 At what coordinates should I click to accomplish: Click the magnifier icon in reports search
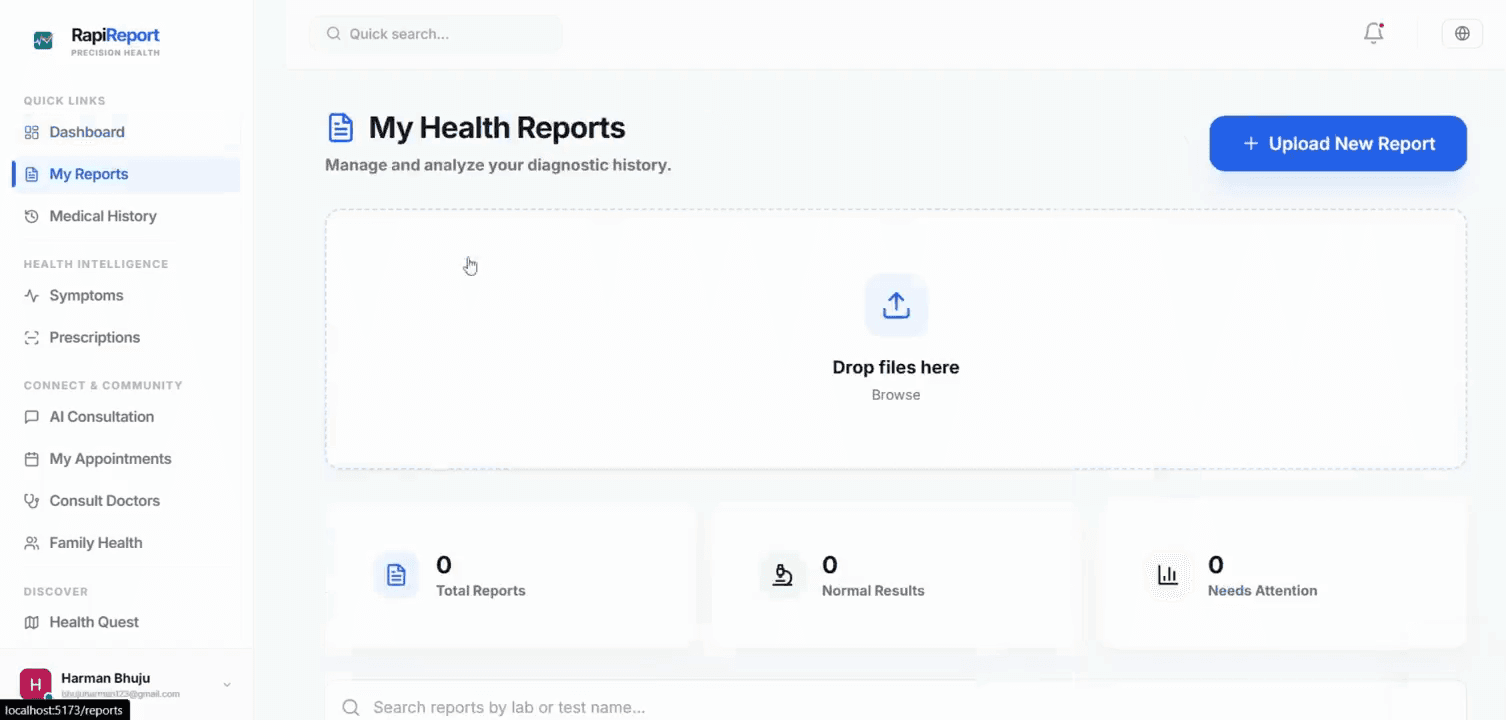coord(351,708)
